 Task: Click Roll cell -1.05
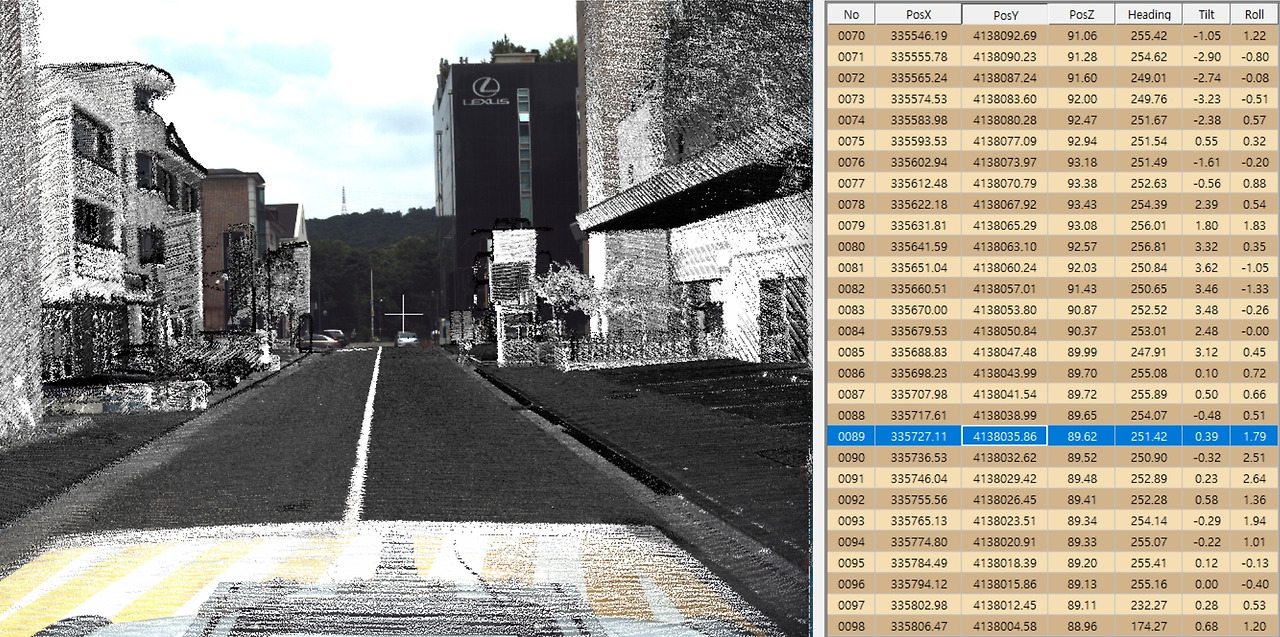coord(1254,267)
